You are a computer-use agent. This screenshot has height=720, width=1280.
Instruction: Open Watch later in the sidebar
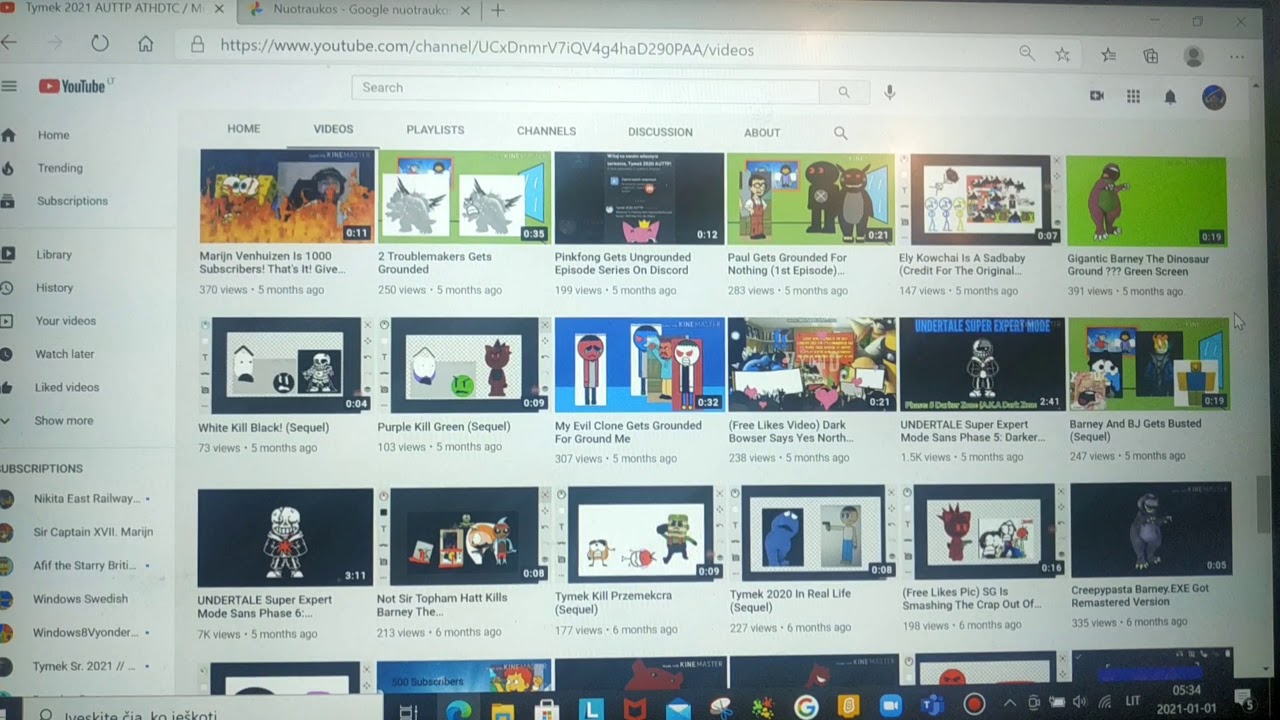[x=64, y=354]
